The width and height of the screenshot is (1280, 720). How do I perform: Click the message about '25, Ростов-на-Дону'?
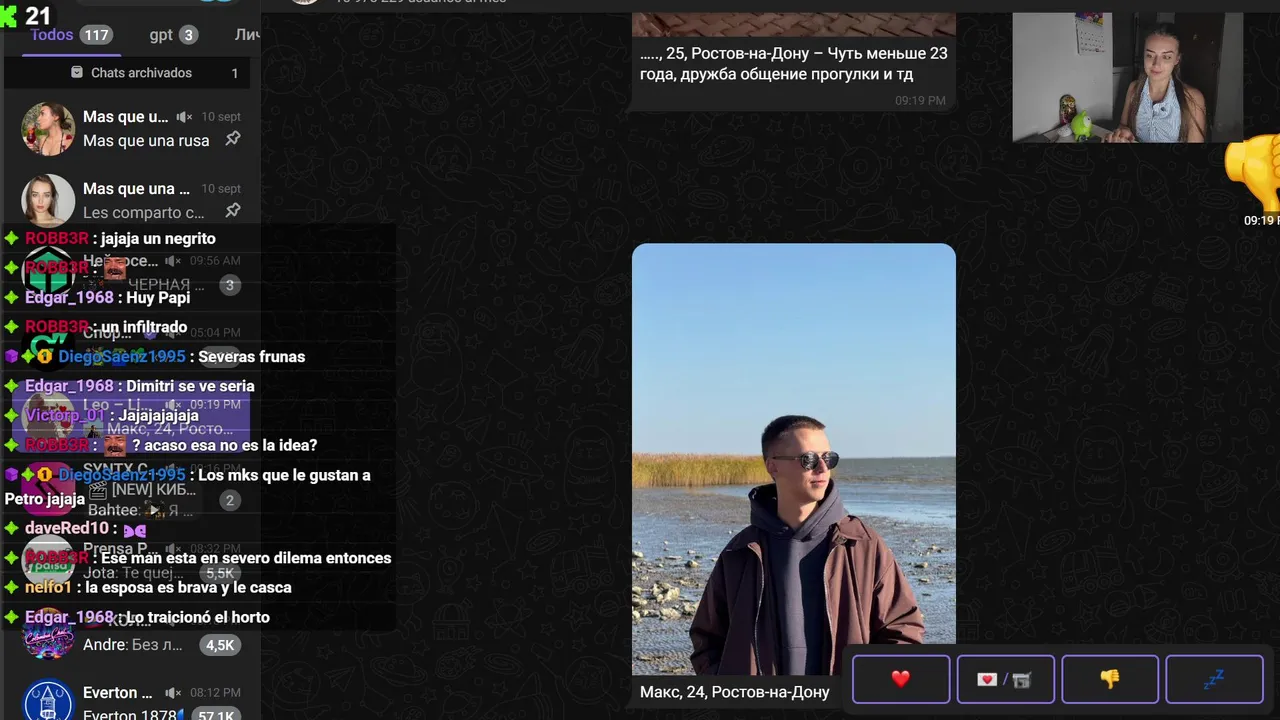click(x=794, y=63)
